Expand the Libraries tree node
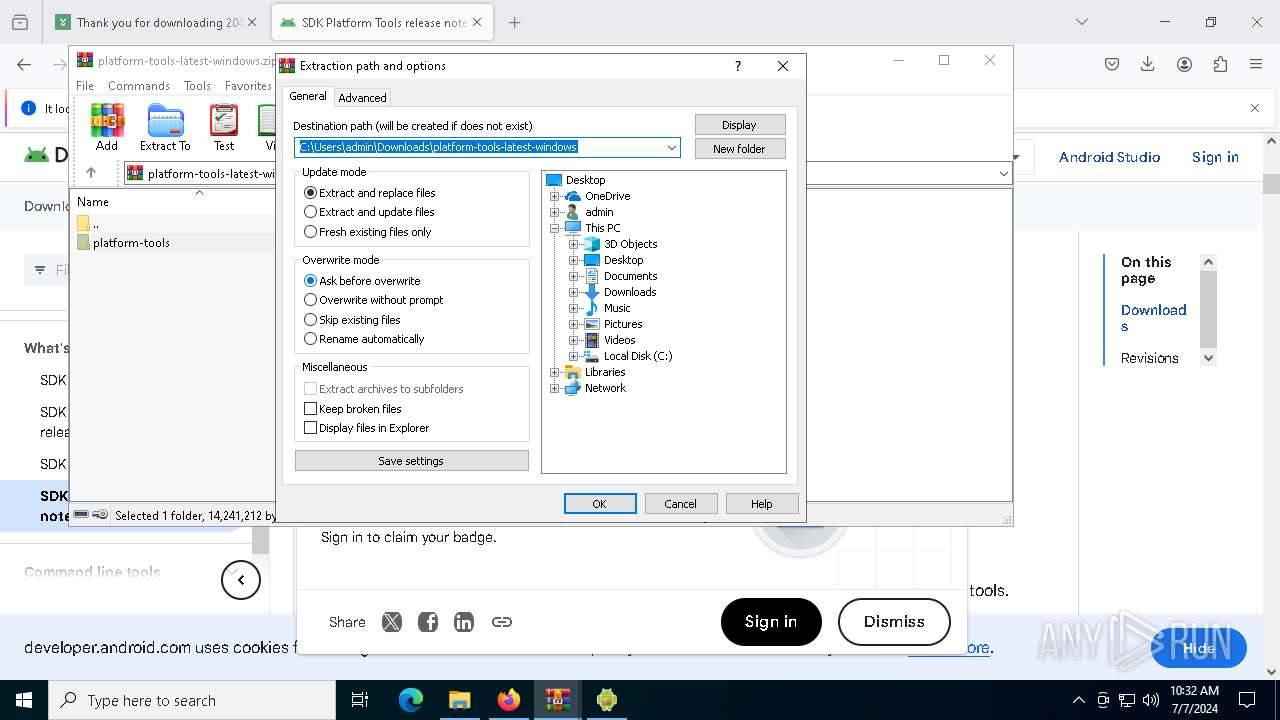Screen dimensions: 1280x720 pyautogui.click(x=554, y=372)
